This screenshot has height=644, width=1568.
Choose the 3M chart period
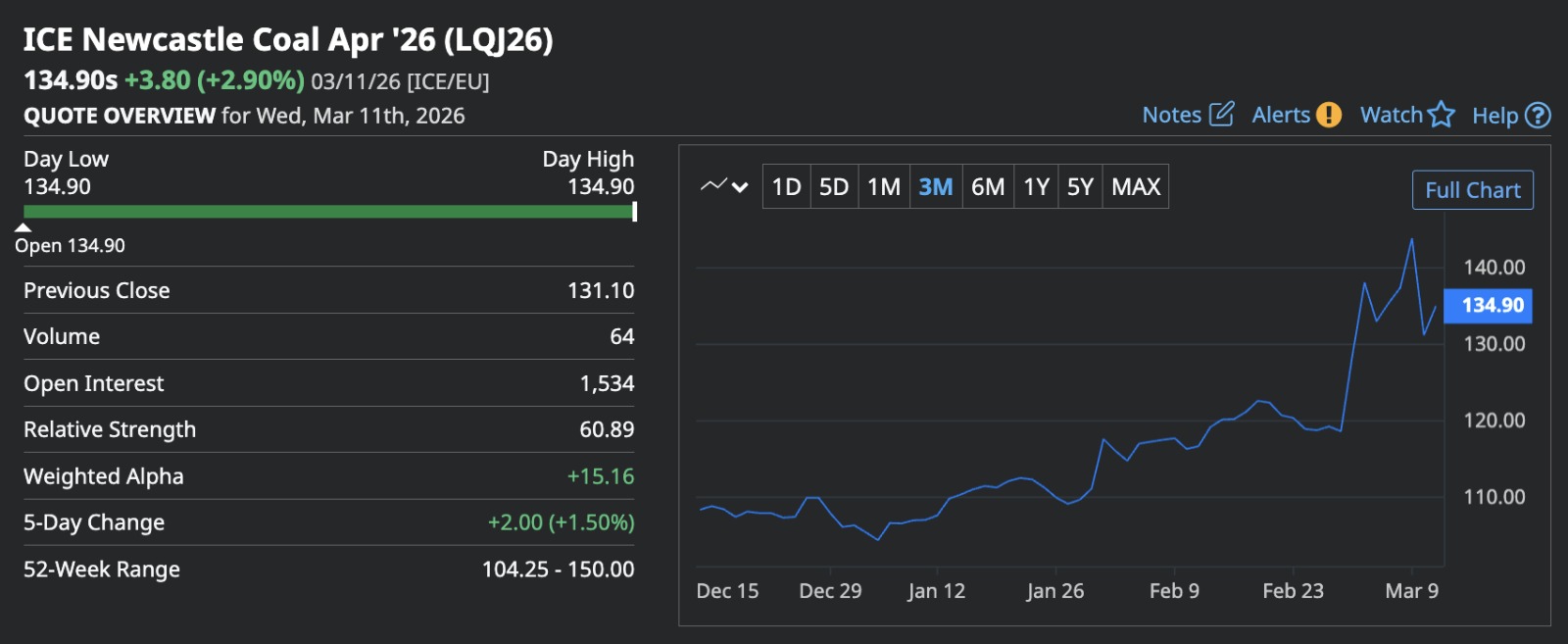pos(935,186)
